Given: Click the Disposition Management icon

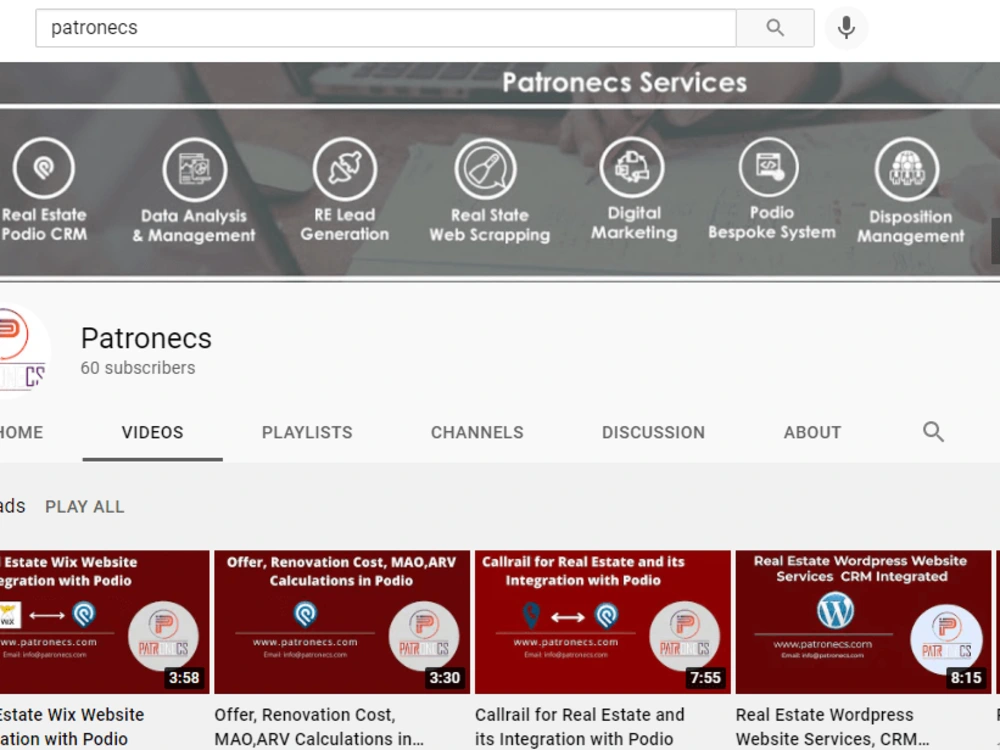Looking at the screenshot, I should (x=907, y=170).
